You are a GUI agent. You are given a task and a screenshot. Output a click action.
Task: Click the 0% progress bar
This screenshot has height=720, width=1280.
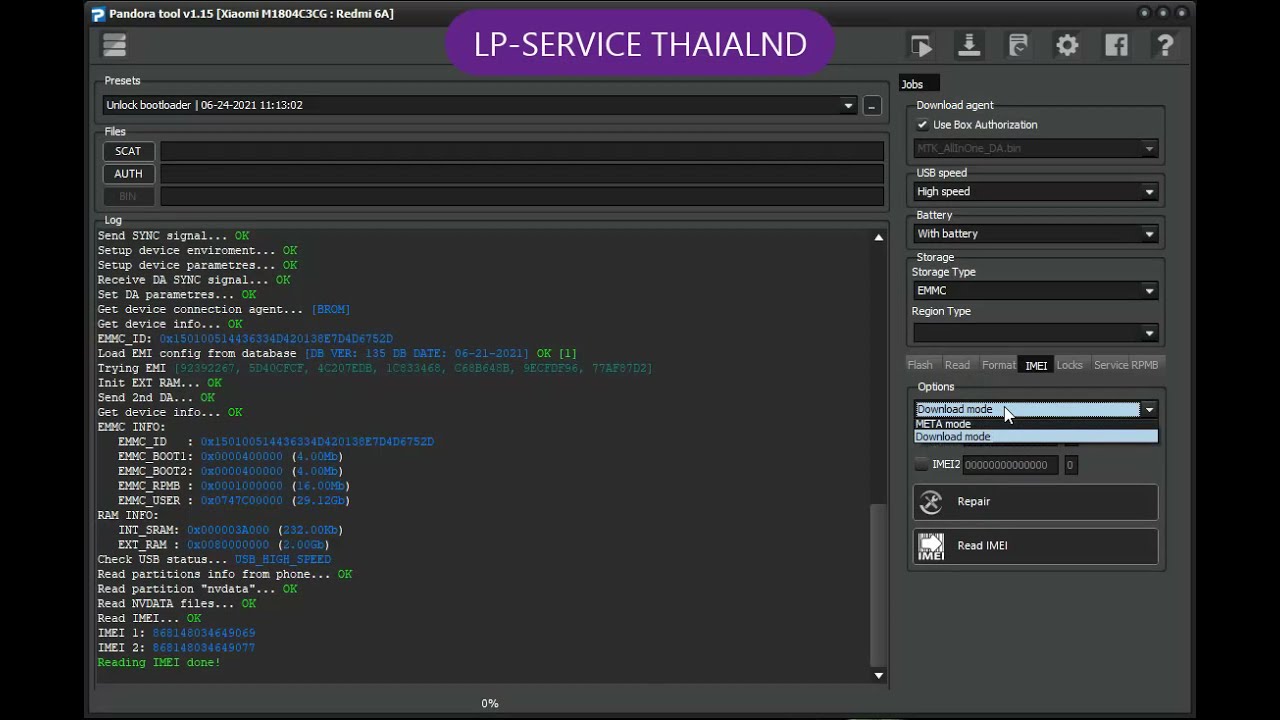490,703
